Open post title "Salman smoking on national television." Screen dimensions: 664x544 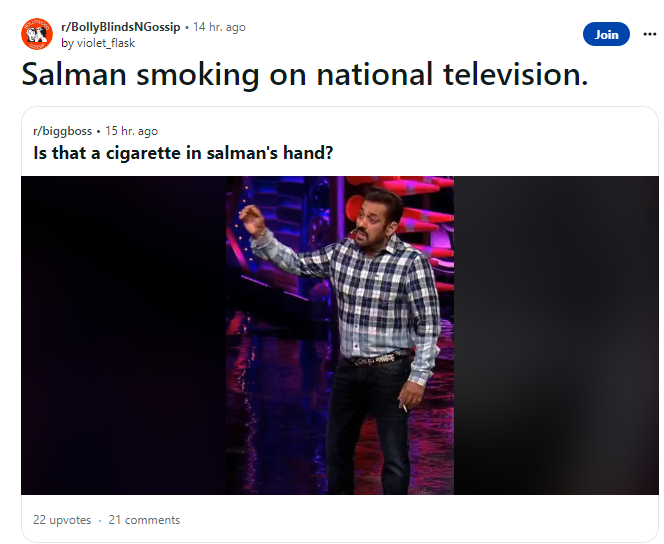[x=305, y=76]
